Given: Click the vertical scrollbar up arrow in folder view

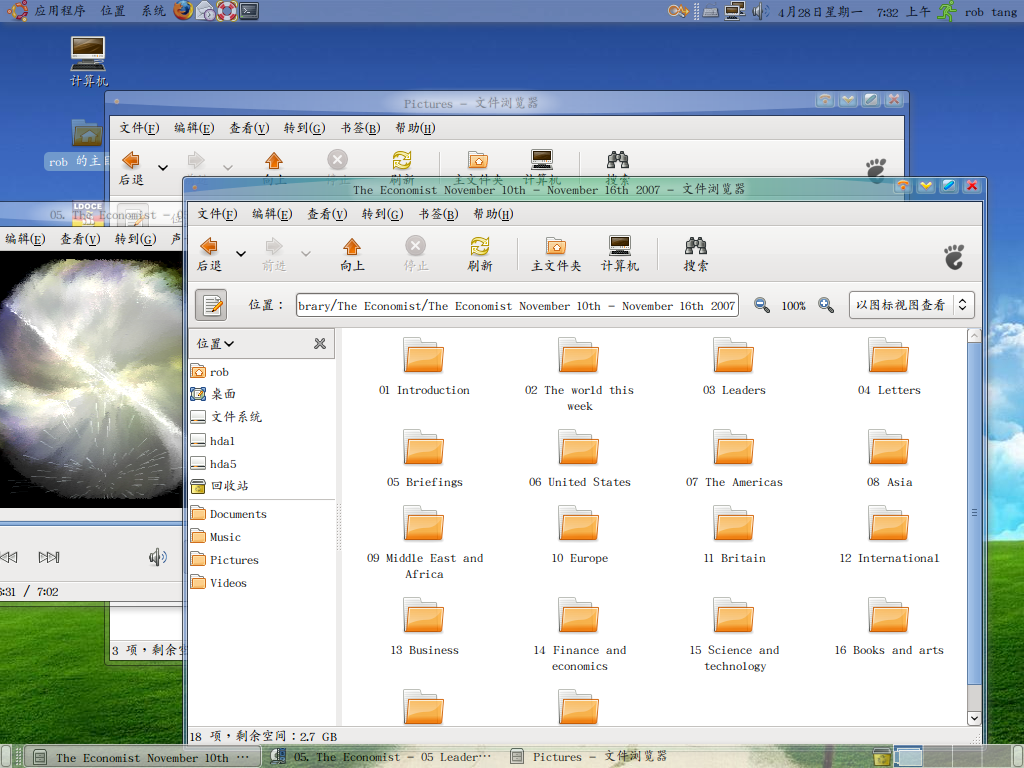Looking at the screenshot, I should coord(974,336).
